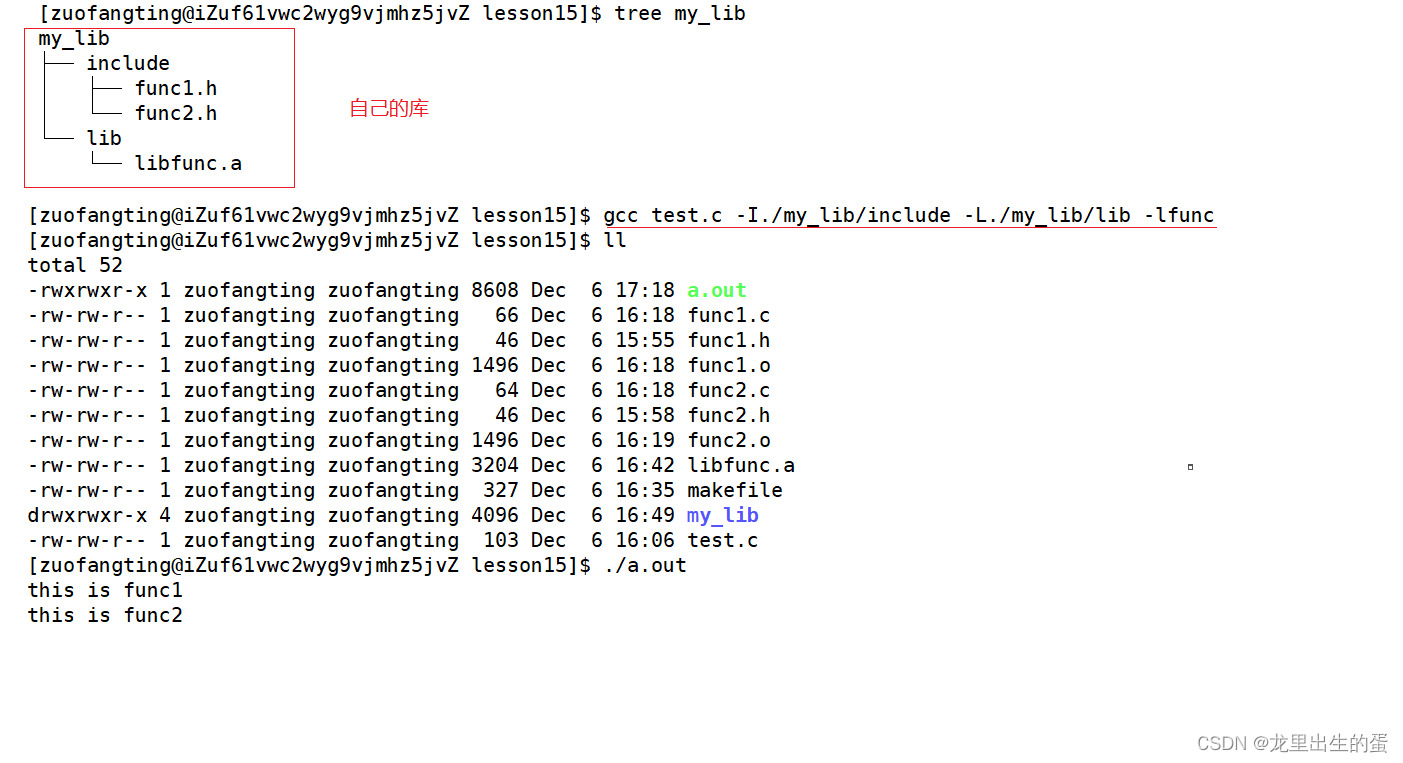
Task: Click the blue my_lib directory name
Action: (x=723, y=516)
